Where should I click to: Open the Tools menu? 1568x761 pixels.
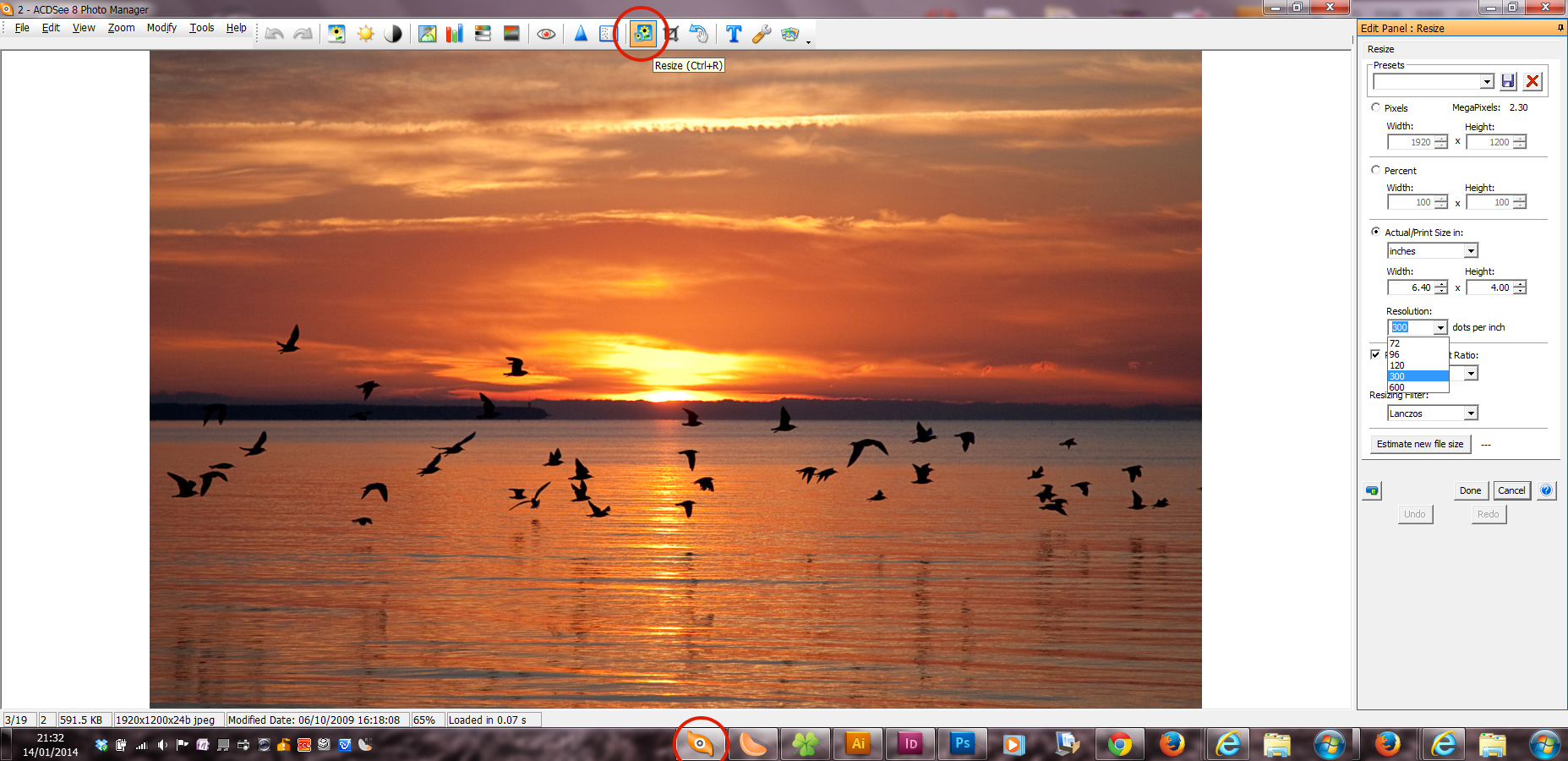(201, 28)
